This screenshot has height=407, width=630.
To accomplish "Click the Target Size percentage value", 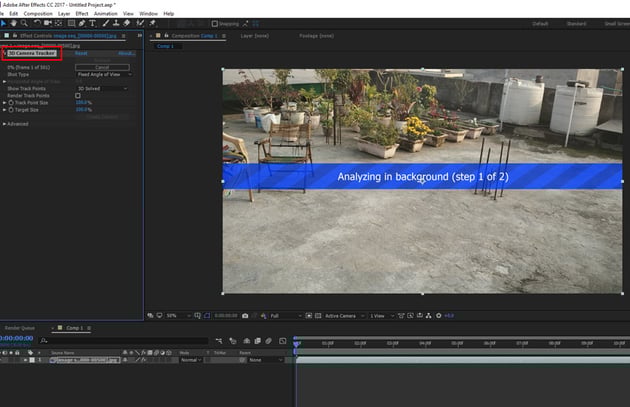I will (x=84, y=110).
